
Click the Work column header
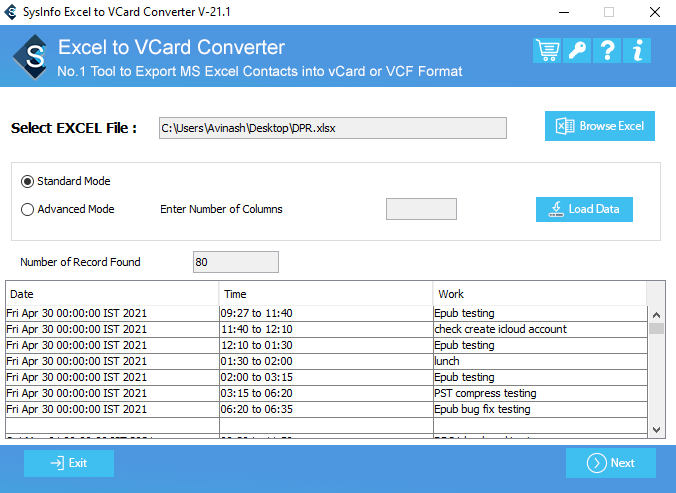(x=540, y=294)
